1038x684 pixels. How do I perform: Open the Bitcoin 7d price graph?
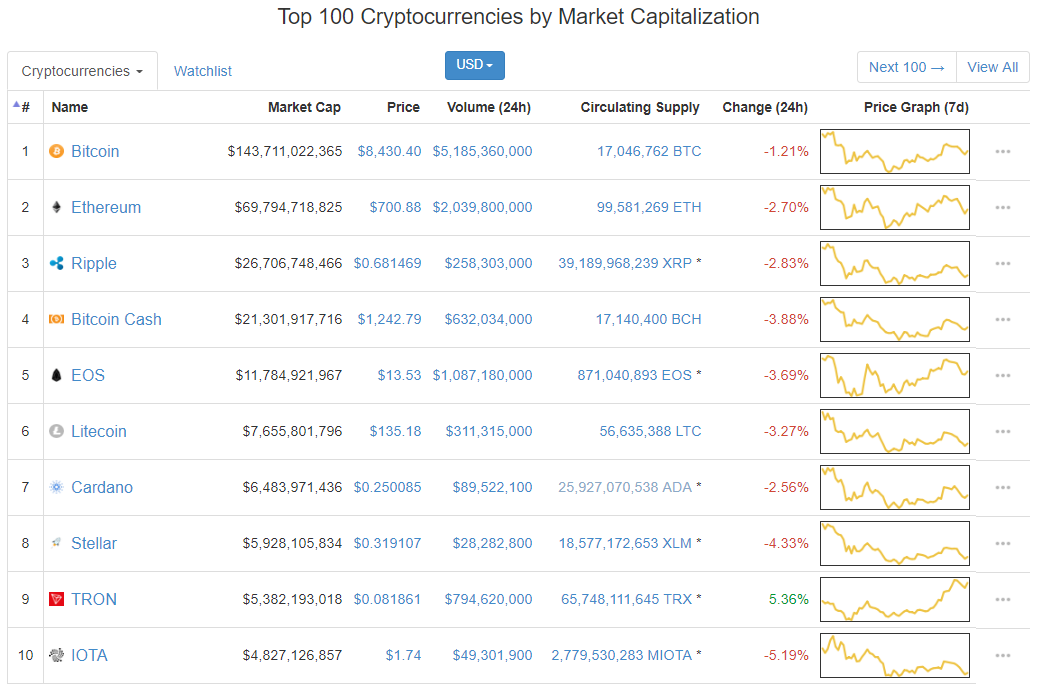[x=894, y=152]
